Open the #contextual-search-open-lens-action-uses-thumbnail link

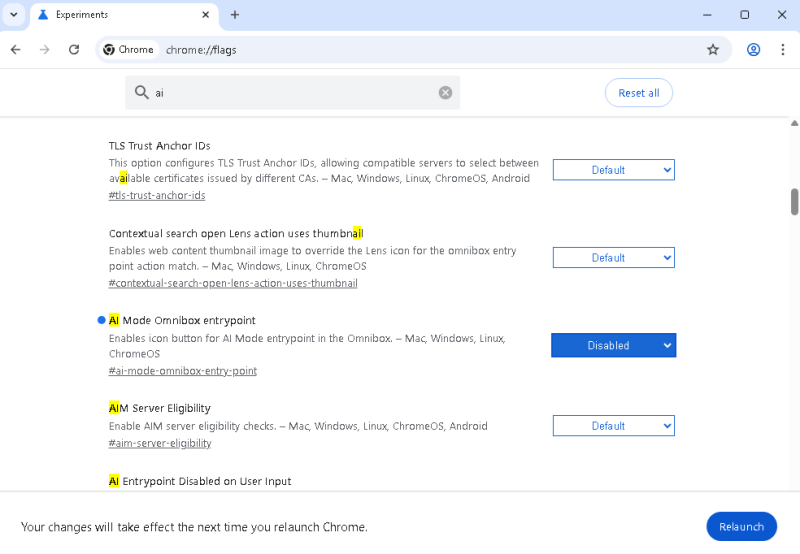point(233,283)
